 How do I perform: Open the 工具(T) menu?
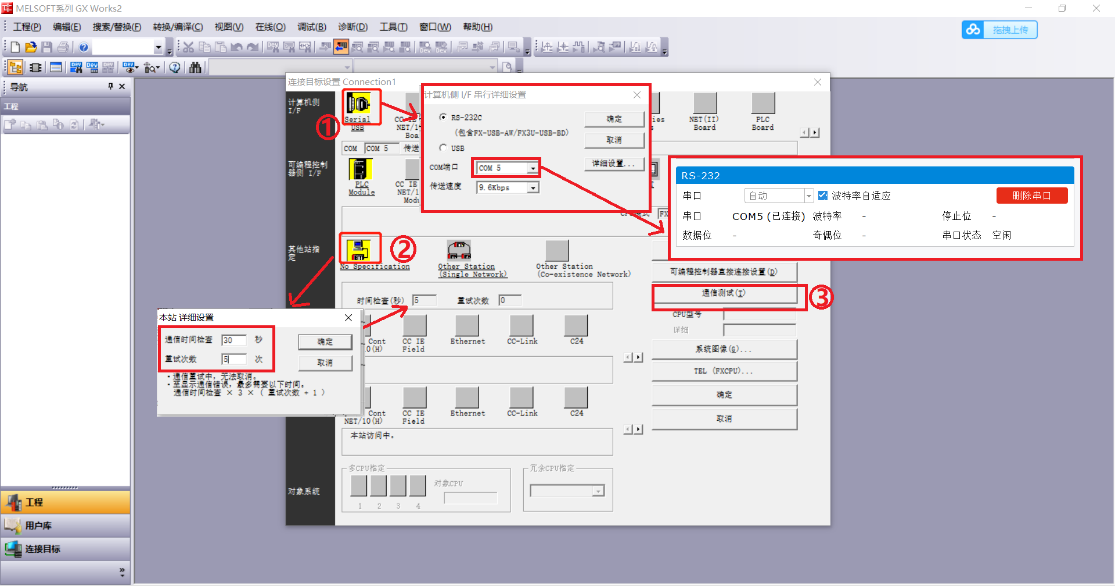click(393, 27)
